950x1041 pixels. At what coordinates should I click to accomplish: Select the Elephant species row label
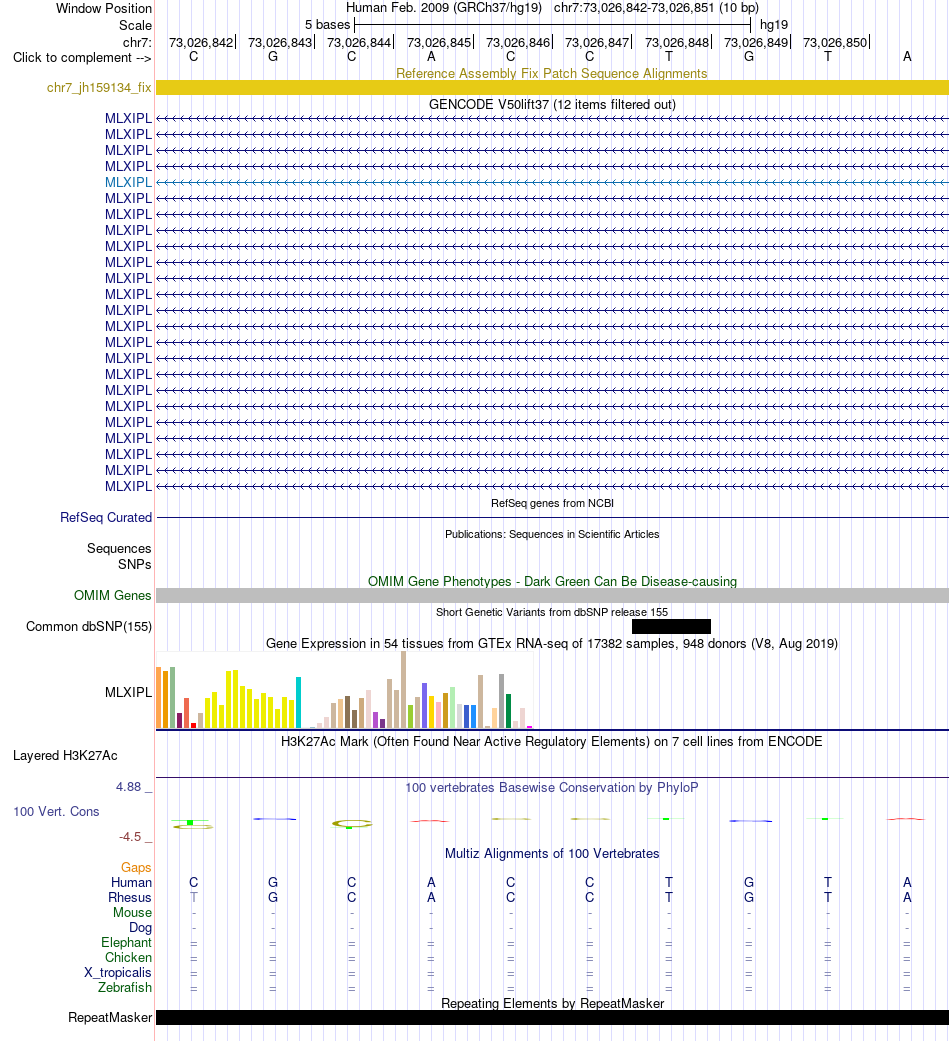coord(127,943)
